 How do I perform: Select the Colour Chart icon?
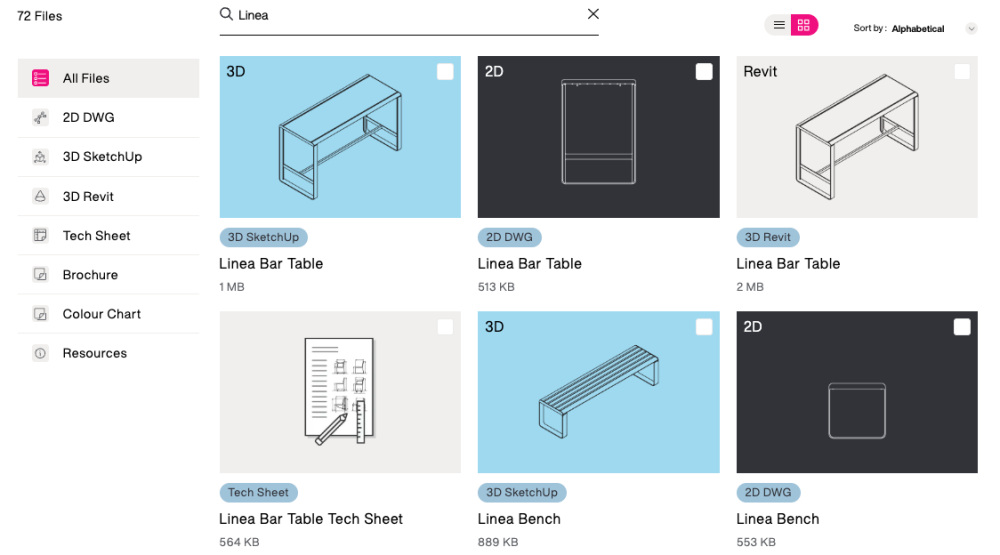pos(40,314)
